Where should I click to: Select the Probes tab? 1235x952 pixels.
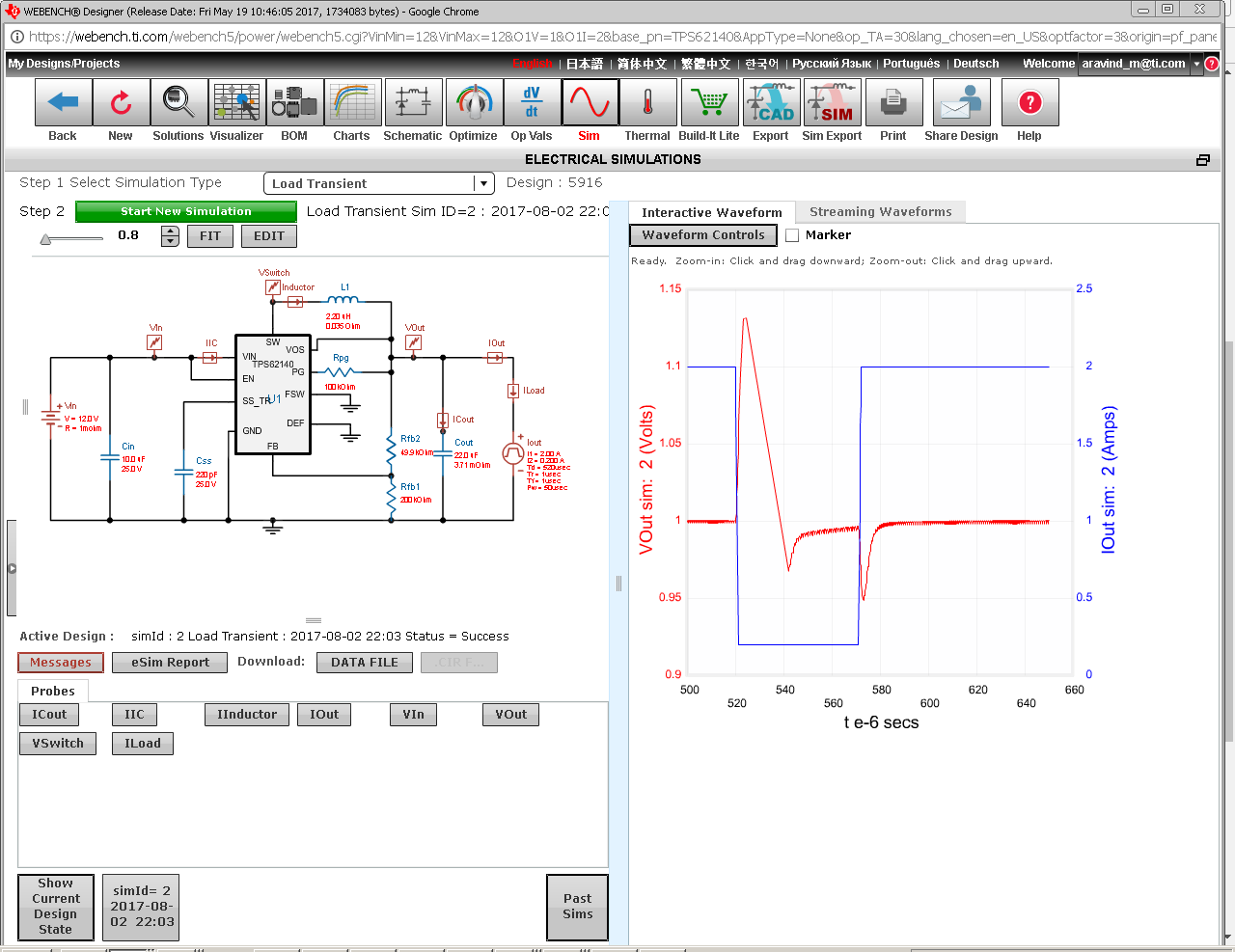tap(53, 691)
